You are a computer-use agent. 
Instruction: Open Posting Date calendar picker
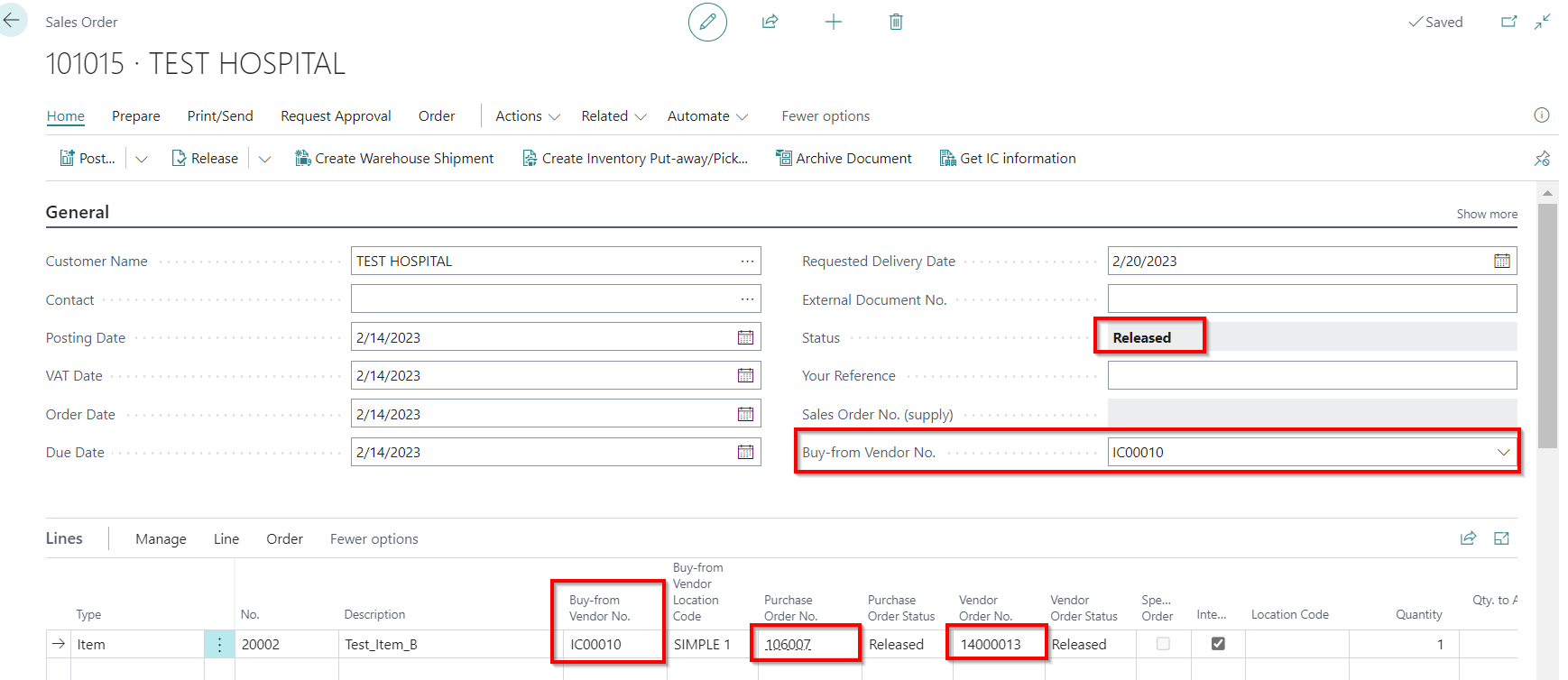click(x=745, y=337)
